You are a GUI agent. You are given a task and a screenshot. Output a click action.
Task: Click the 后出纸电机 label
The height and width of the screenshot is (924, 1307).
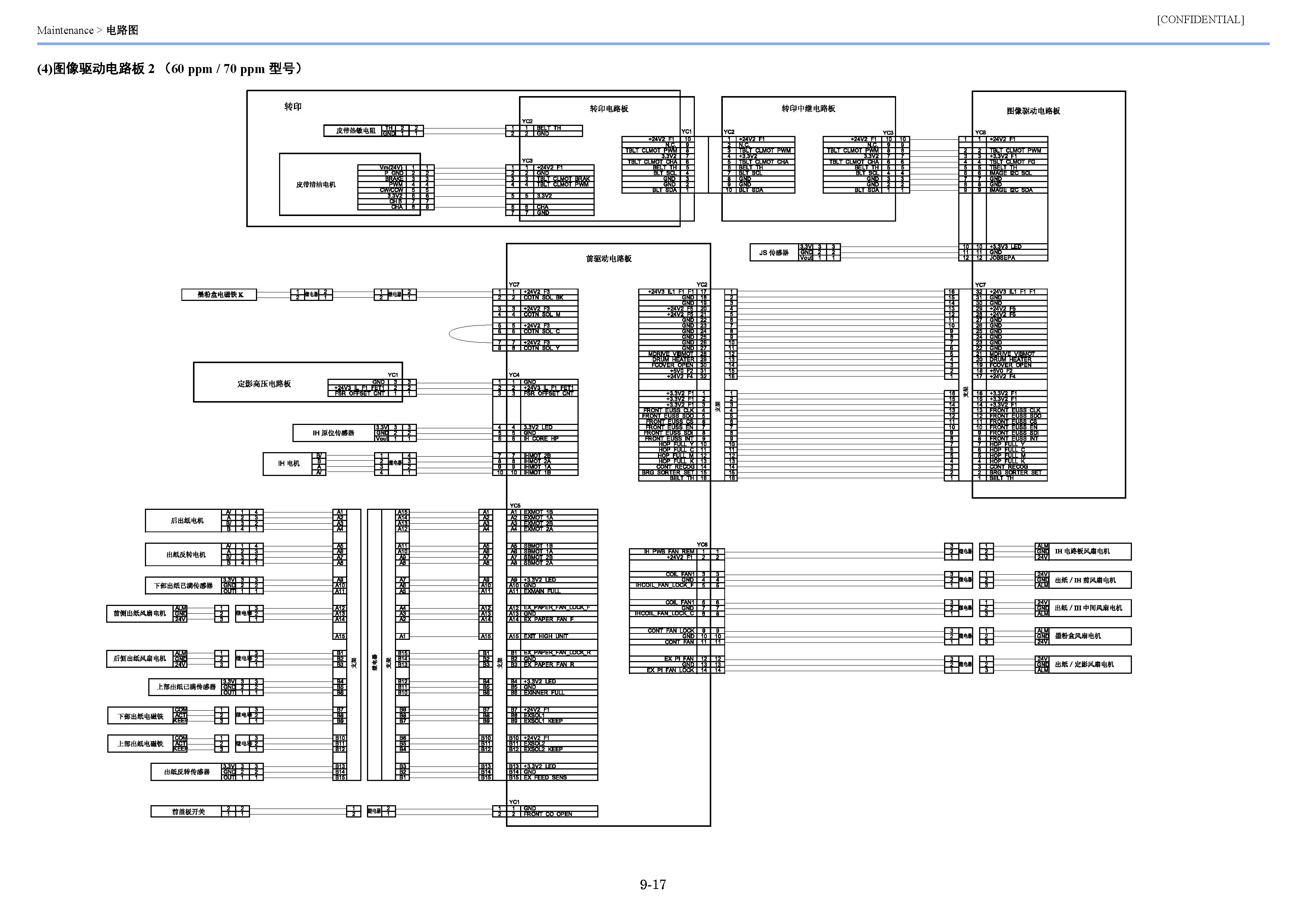click(187, 521)
